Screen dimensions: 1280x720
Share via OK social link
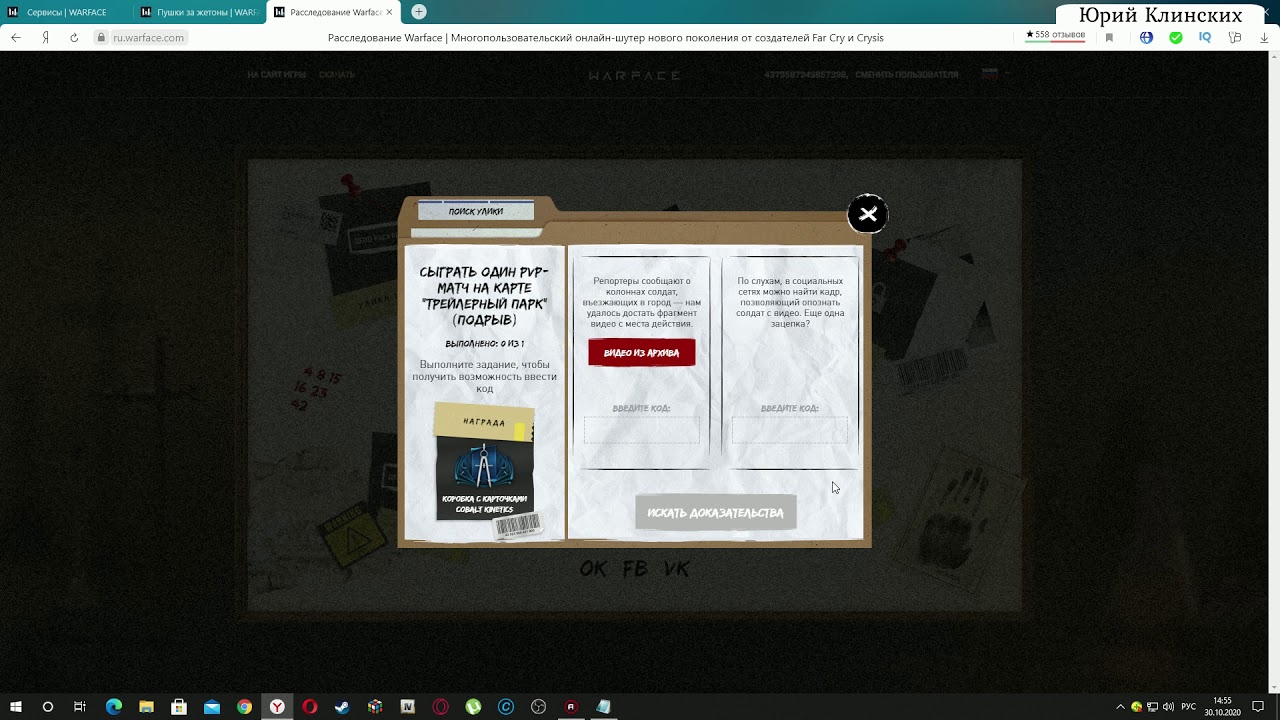pos(593,568)
